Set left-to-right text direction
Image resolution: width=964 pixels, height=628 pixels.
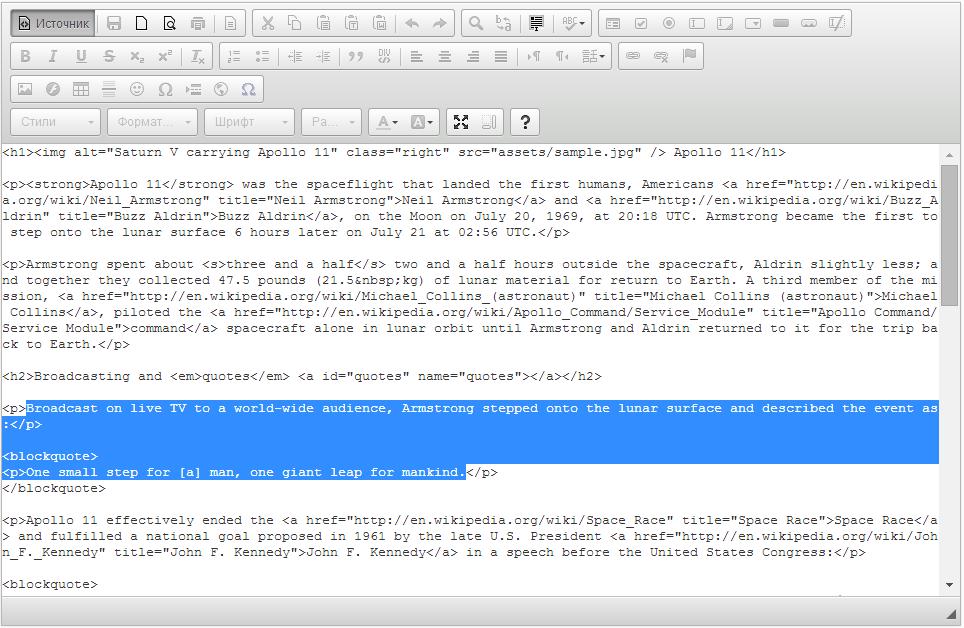(534, 56)
